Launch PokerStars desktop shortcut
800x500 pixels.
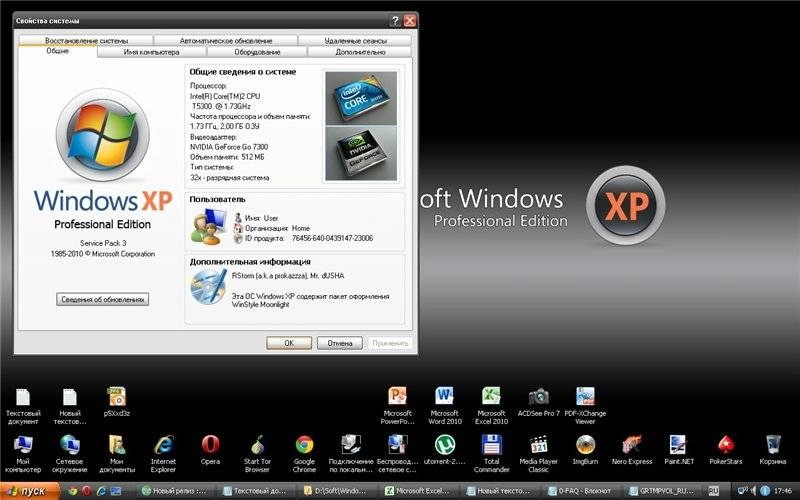click(726, 449)
